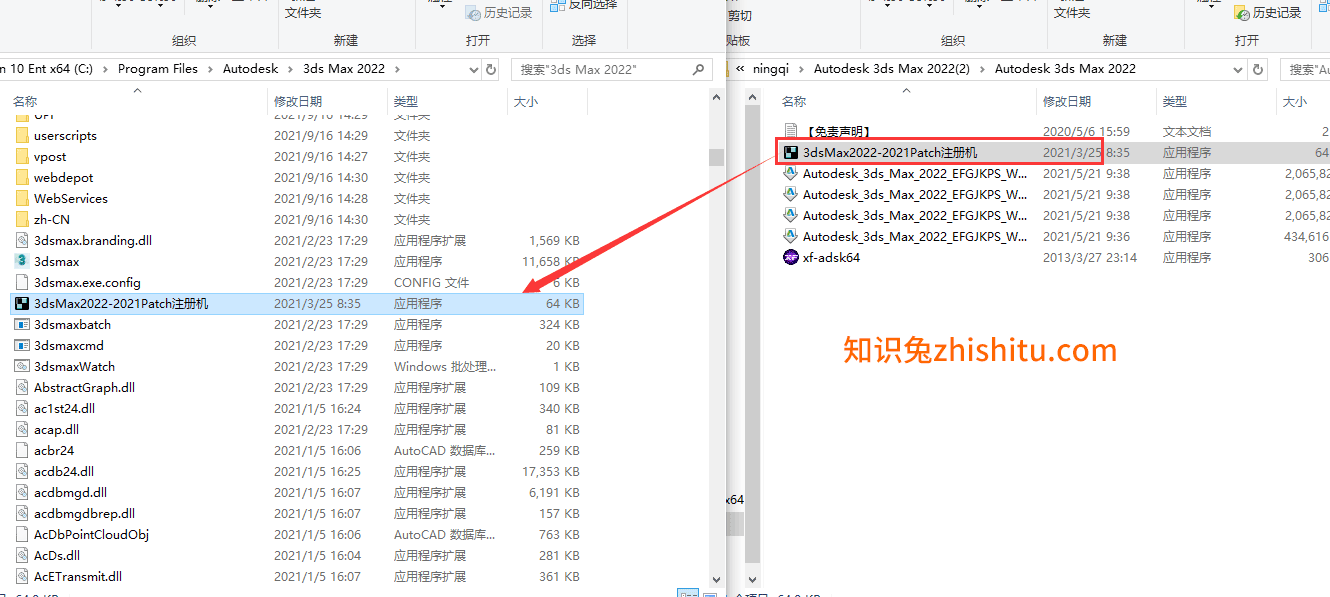1330x597 pixels.
Task: Click Autodesk installer icon in 434,616 row
Action: point(791,237)
